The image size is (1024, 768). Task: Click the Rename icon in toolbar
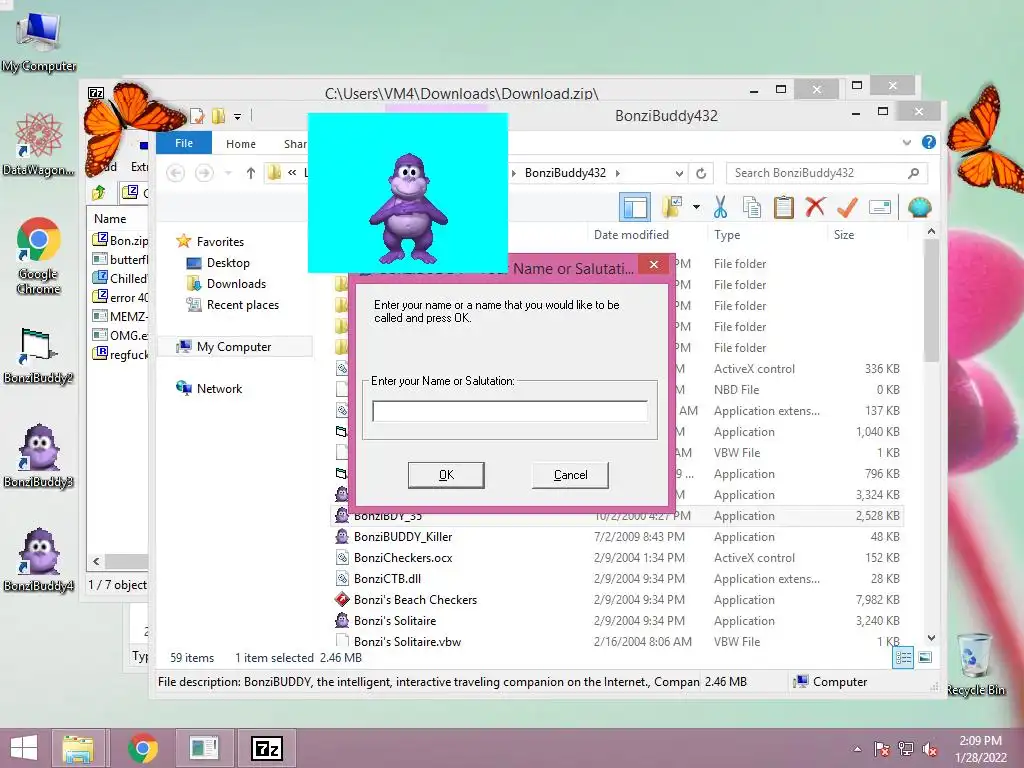coord(880,207)
